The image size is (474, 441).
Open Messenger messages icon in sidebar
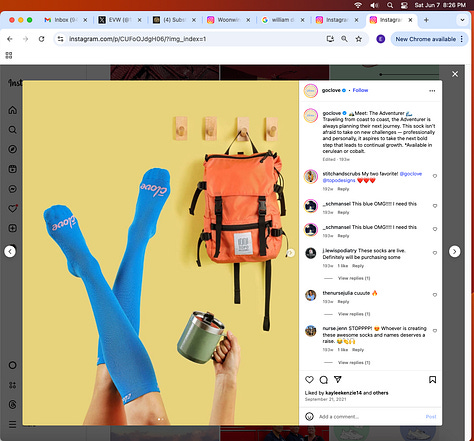pyautogui.click(x=13, y=189)
